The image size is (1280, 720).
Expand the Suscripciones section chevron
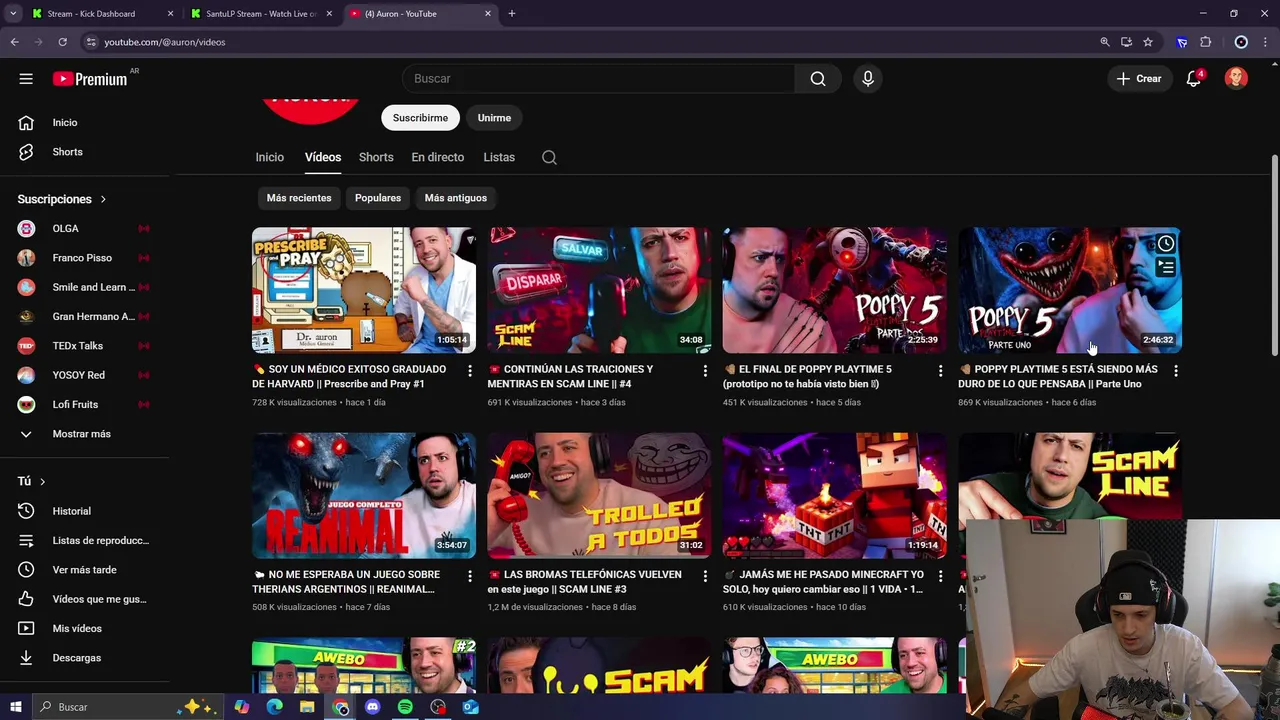pos(102,199)
